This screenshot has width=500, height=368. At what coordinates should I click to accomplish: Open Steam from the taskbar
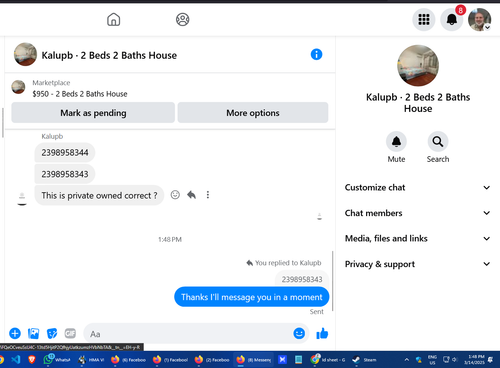(365, 359)
